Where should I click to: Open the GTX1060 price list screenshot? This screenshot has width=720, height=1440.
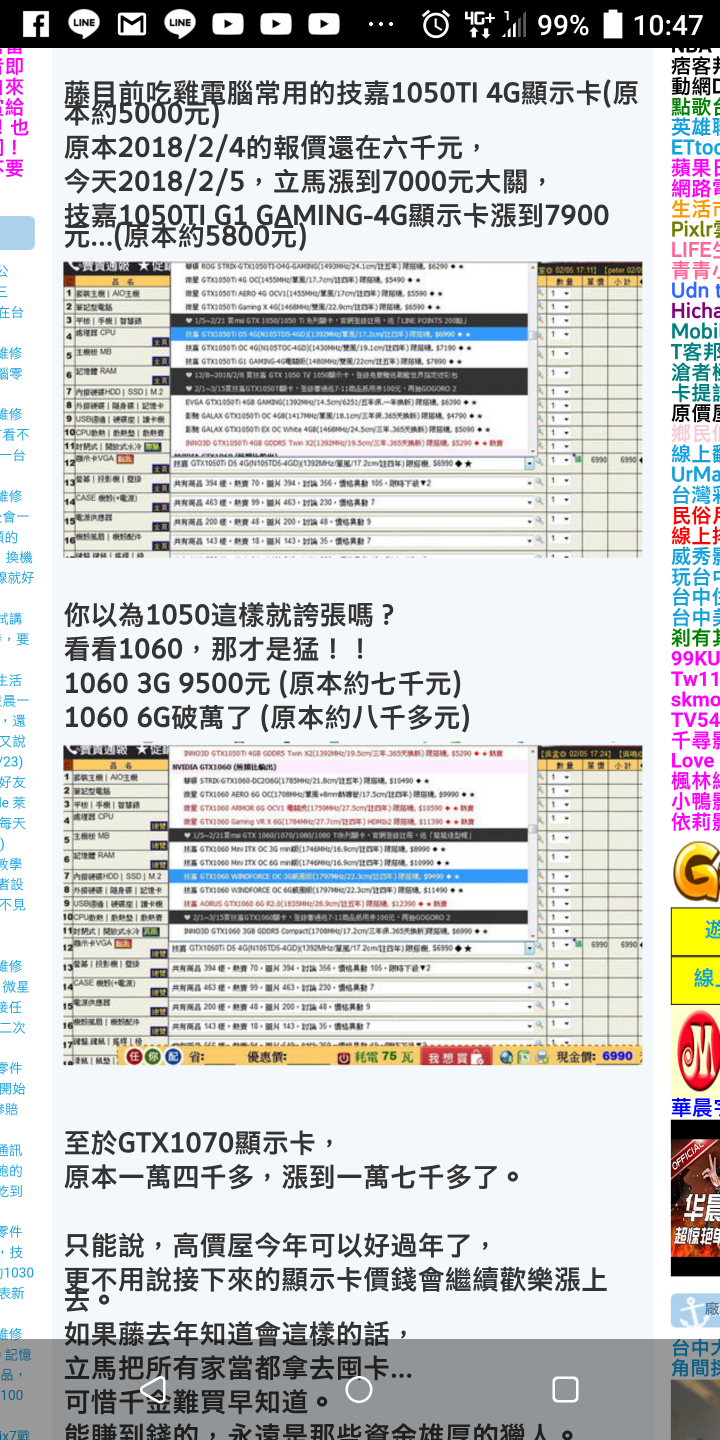353,905
